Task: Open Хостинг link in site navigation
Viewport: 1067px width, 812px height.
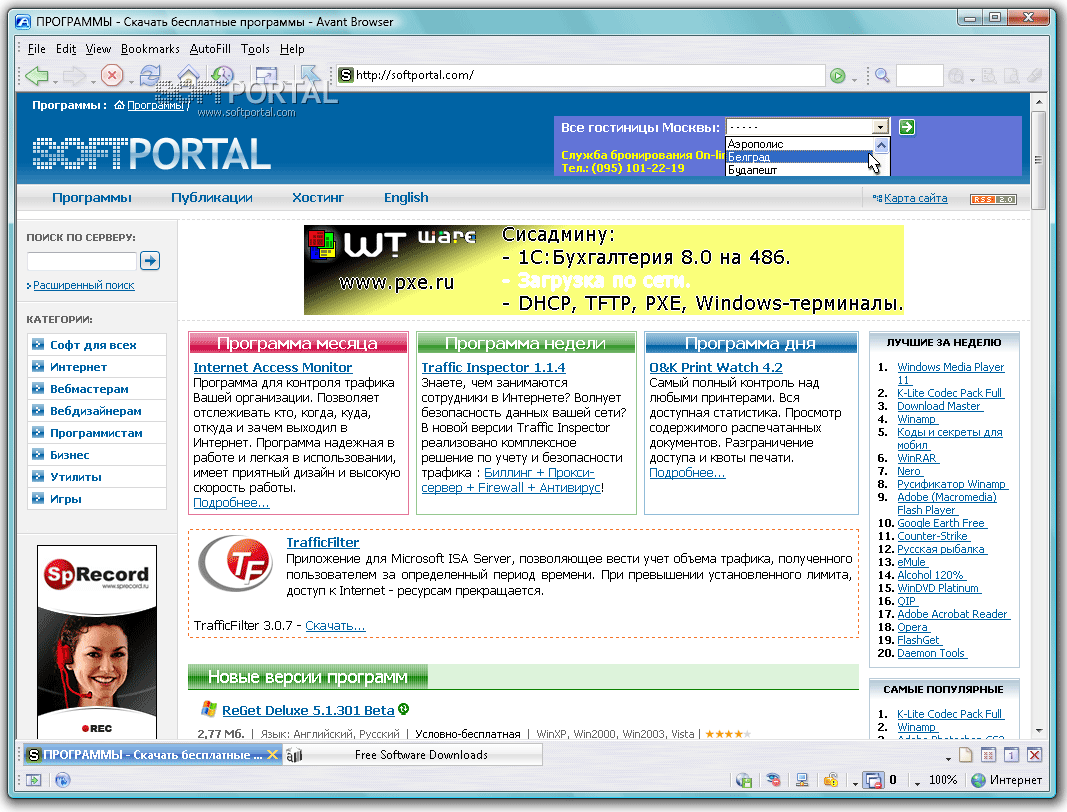Action: pyautogui.click(x=318, y=197)
